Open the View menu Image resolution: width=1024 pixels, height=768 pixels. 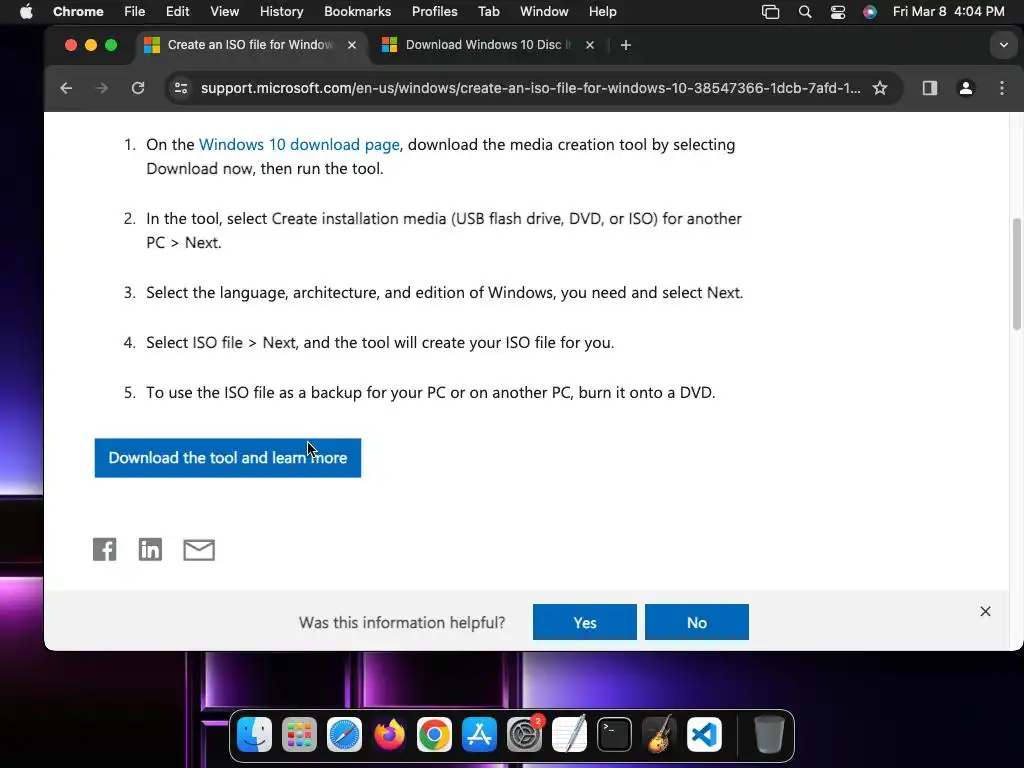pos(225,12)
